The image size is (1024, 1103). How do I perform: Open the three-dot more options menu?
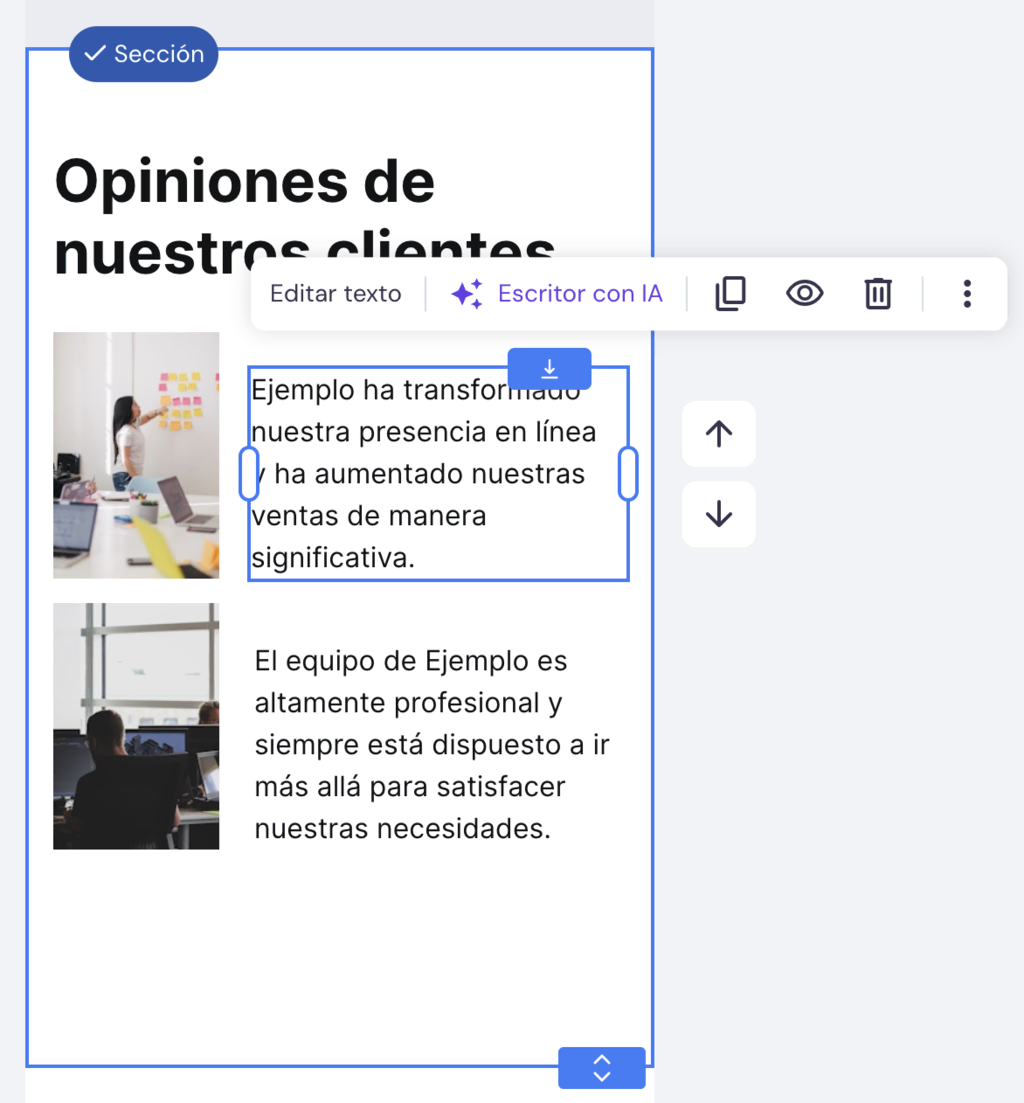(x=966, y=294)
